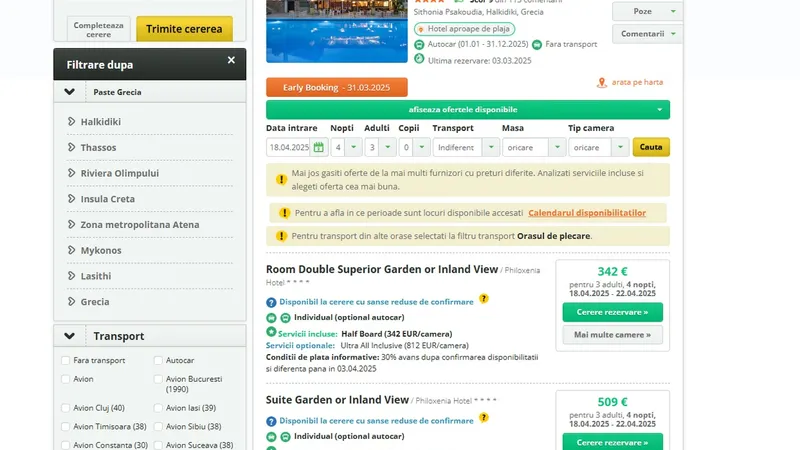Collapse the Paste Grecia filter section
Image resolution: width=800 pixels, height=450 pixels.
pyautogui.click(x=69, y=92)
